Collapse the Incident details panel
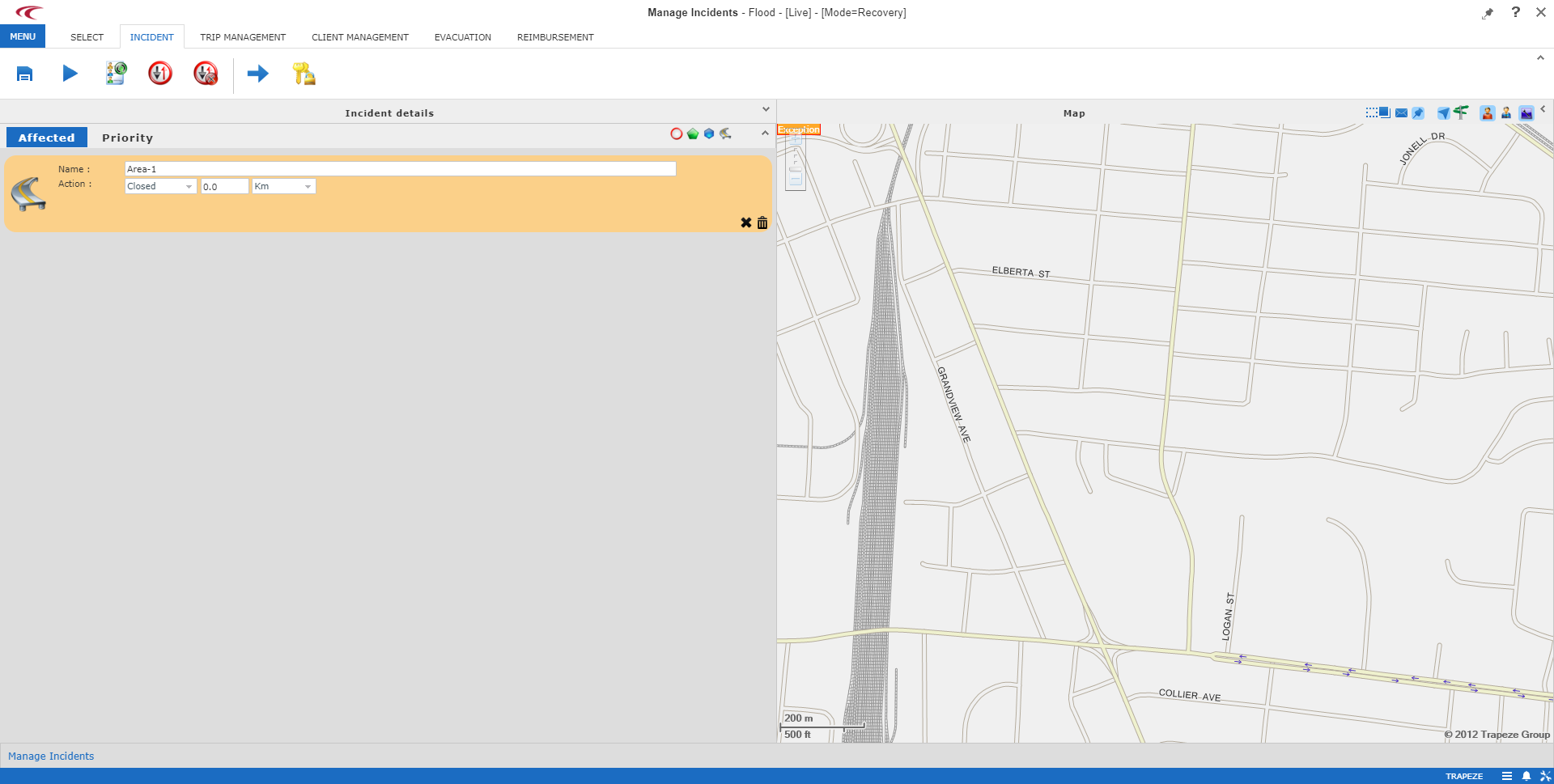The image size is (1554, 784). [x=766, y=108]
